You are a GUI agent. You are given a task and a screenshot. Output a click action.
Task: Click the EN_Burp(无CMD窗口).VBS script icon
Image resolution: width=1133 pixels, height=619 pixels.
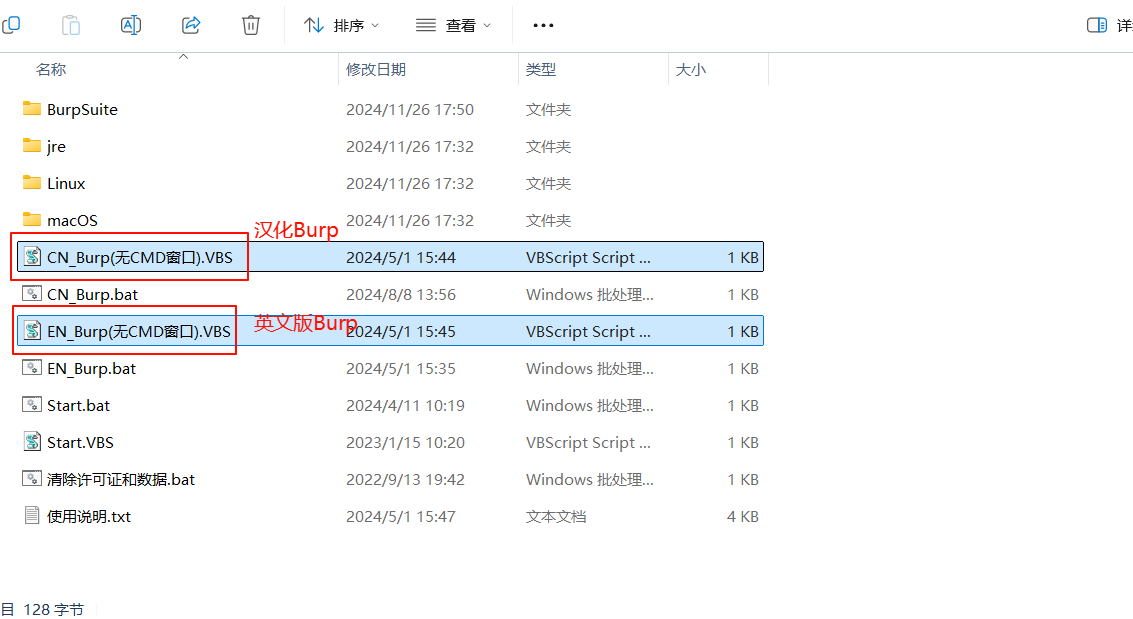coord(32,331)
